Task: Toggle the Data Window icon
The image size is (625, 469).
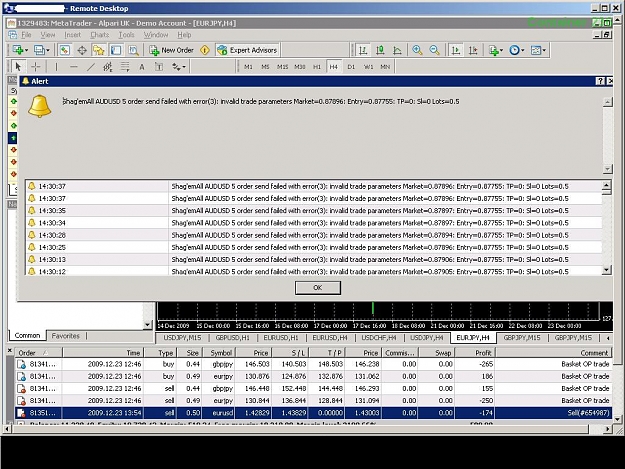Action: pos(82,50)
